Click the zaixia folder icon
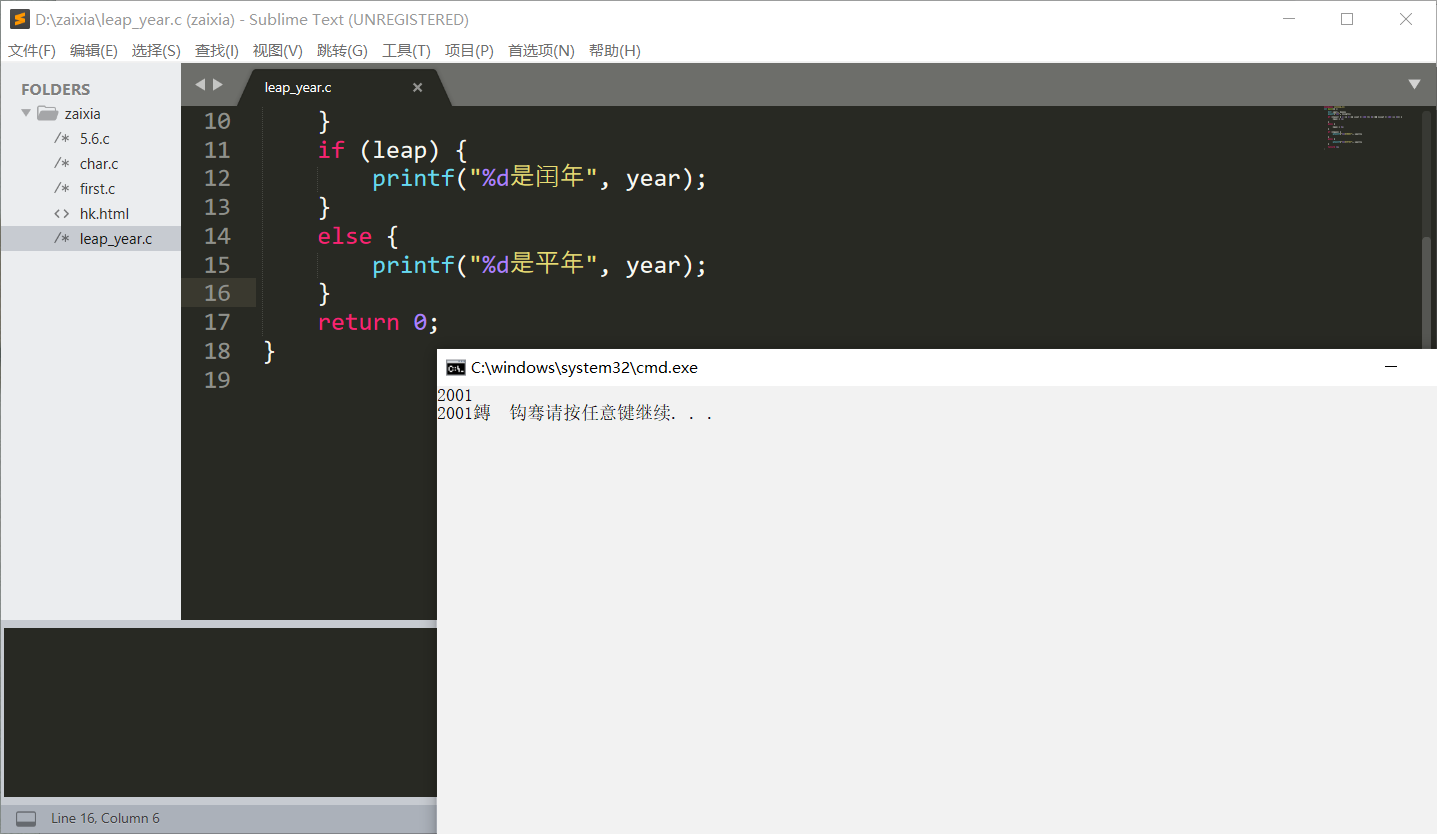1437x834 pixels. click(47, 114)
